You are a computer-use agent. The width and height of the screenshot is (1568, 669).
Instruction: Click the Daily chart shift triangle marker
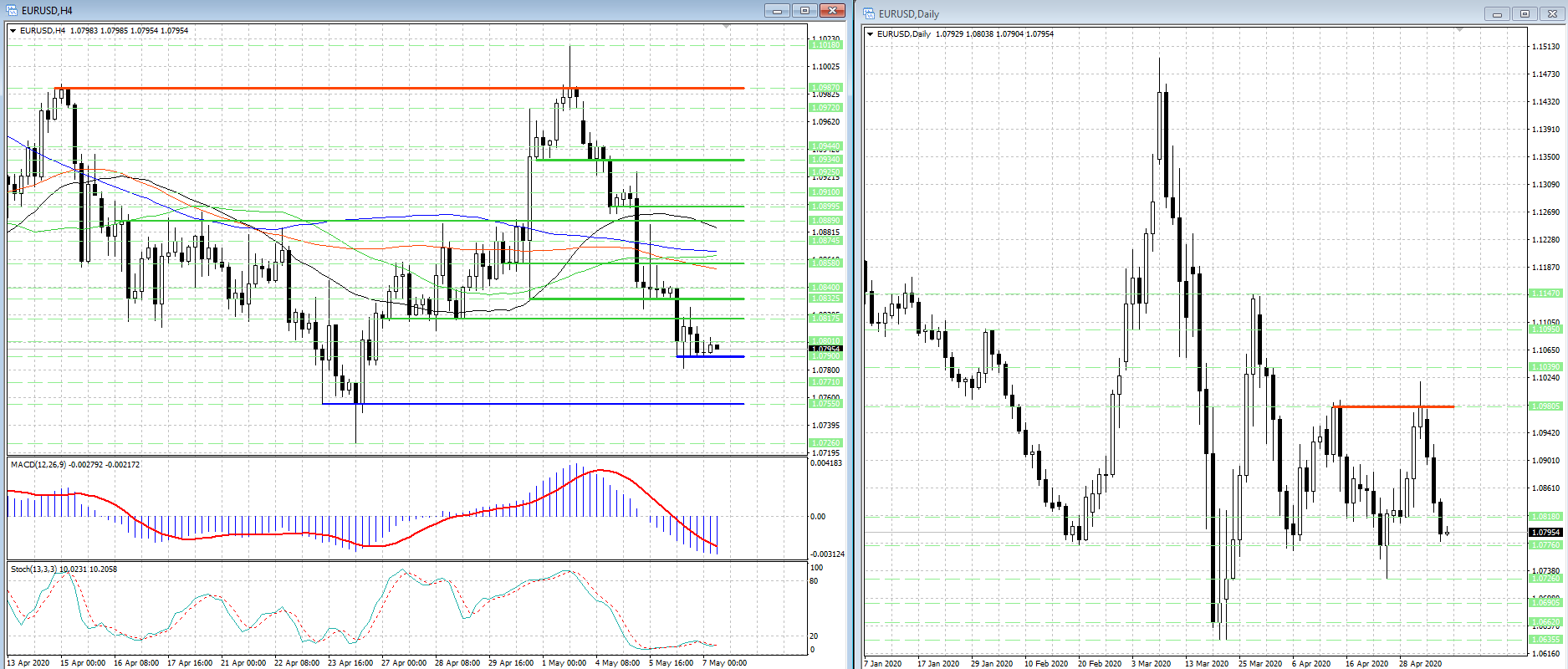coord(1460,30)
